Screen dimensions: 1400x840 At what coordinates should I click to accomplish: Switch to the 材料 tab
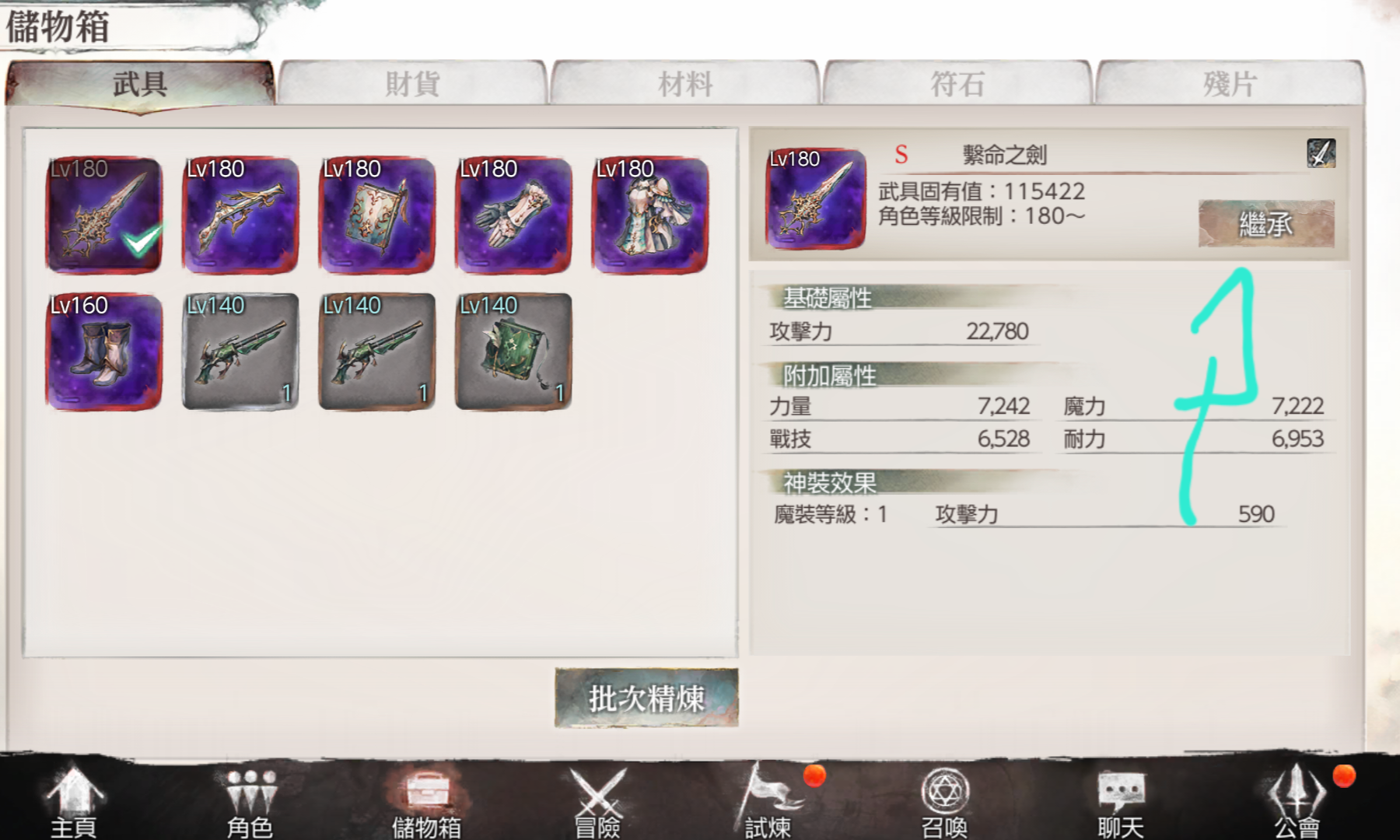coord(684,82)
